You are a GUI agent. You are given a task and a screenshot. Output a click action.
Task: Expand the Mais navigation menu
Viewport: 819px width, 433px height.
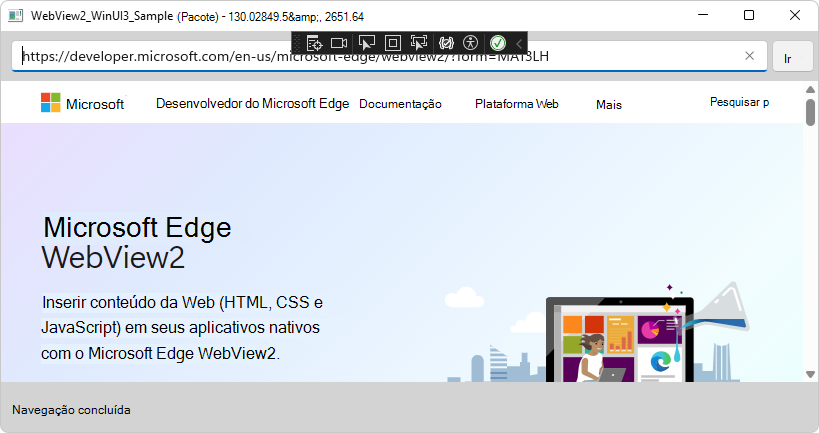609,104
